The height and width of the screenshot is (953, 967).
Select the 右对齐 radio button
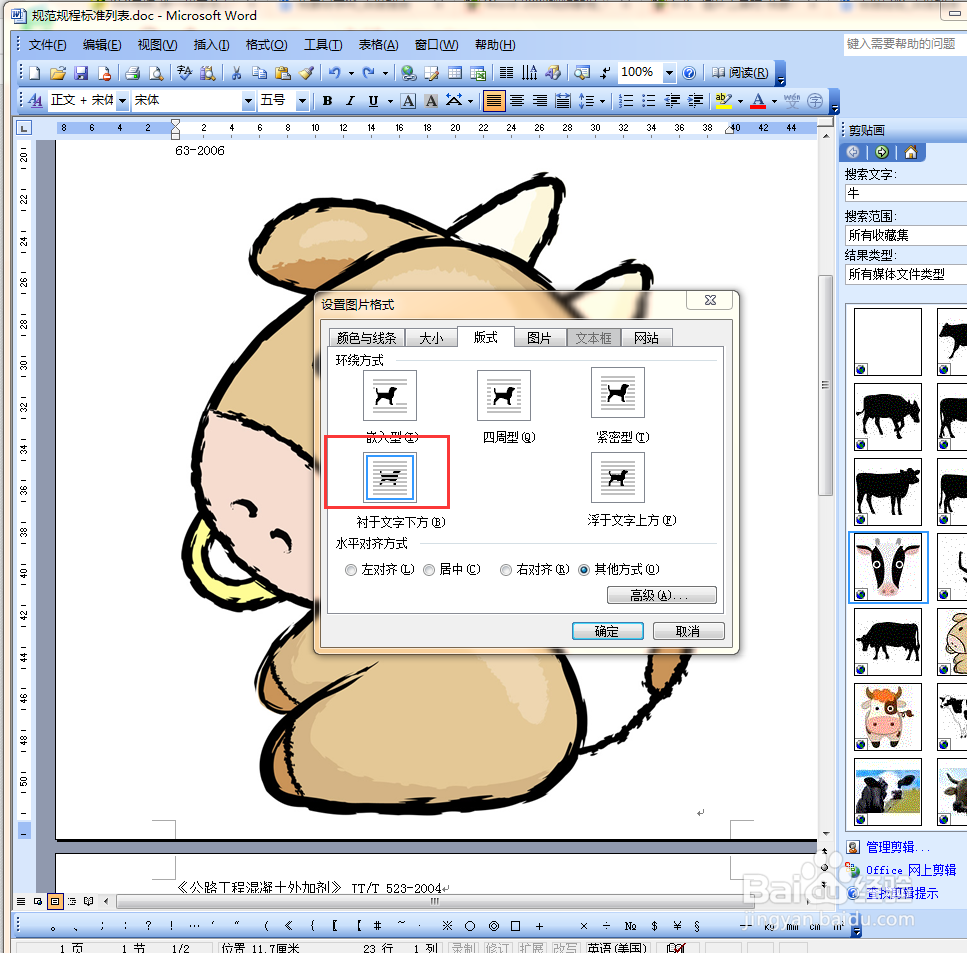[506, 570]
